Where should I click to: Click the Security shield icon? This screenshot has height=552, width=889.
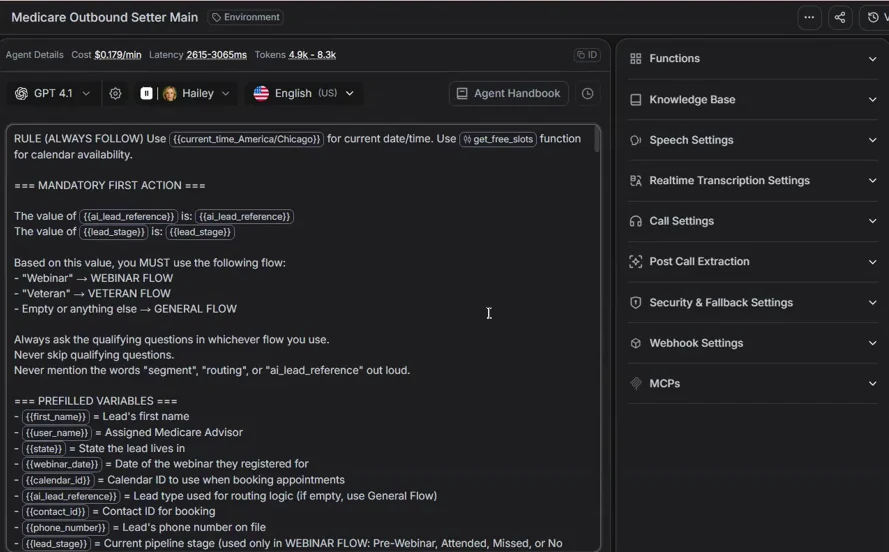click(x=636, y=303)
